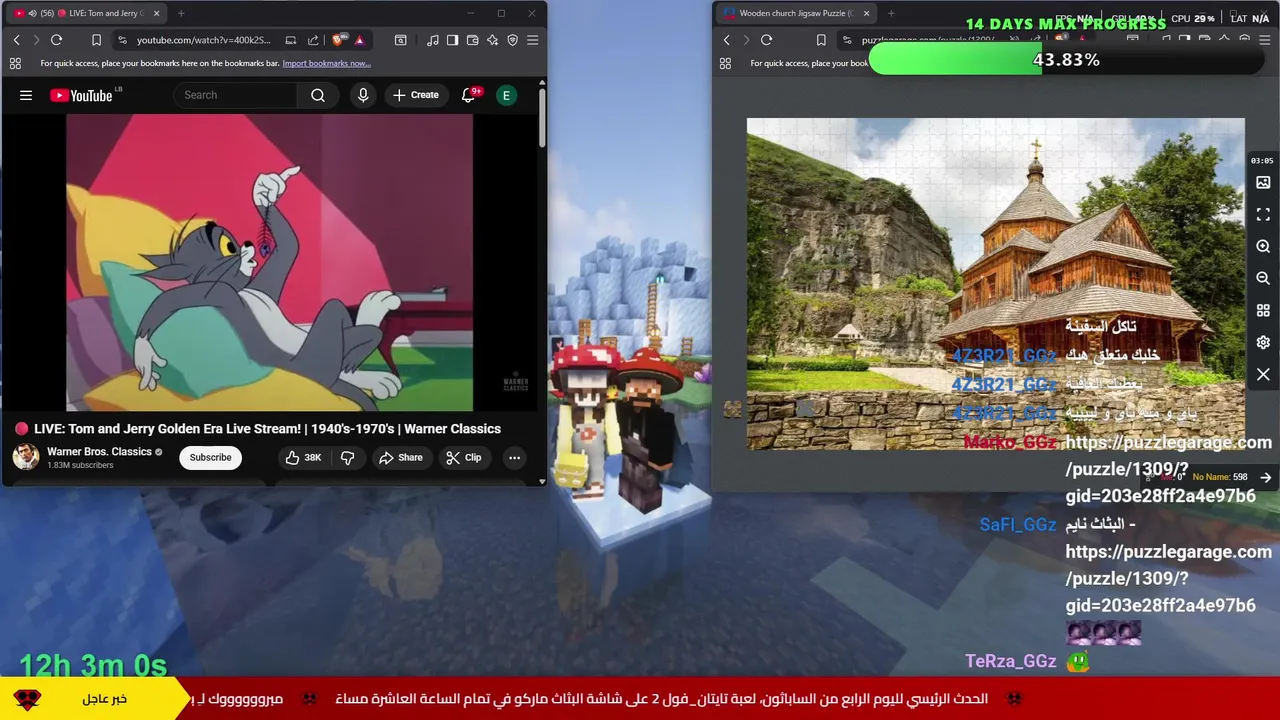Share the page via YouTube address bar

tap(313, 40)
